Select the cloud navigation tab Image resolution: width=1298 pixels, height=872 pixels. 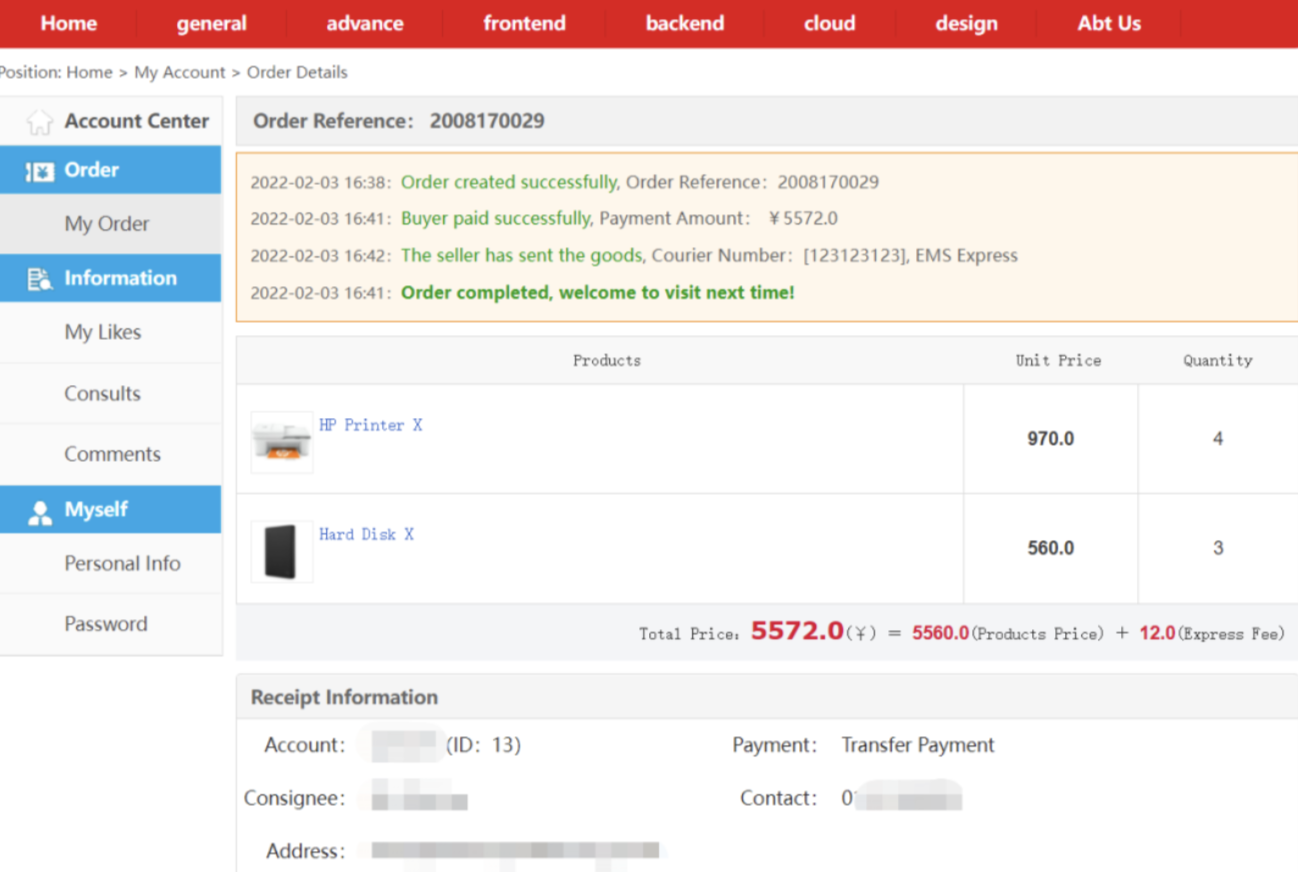(x=829, y=22)
